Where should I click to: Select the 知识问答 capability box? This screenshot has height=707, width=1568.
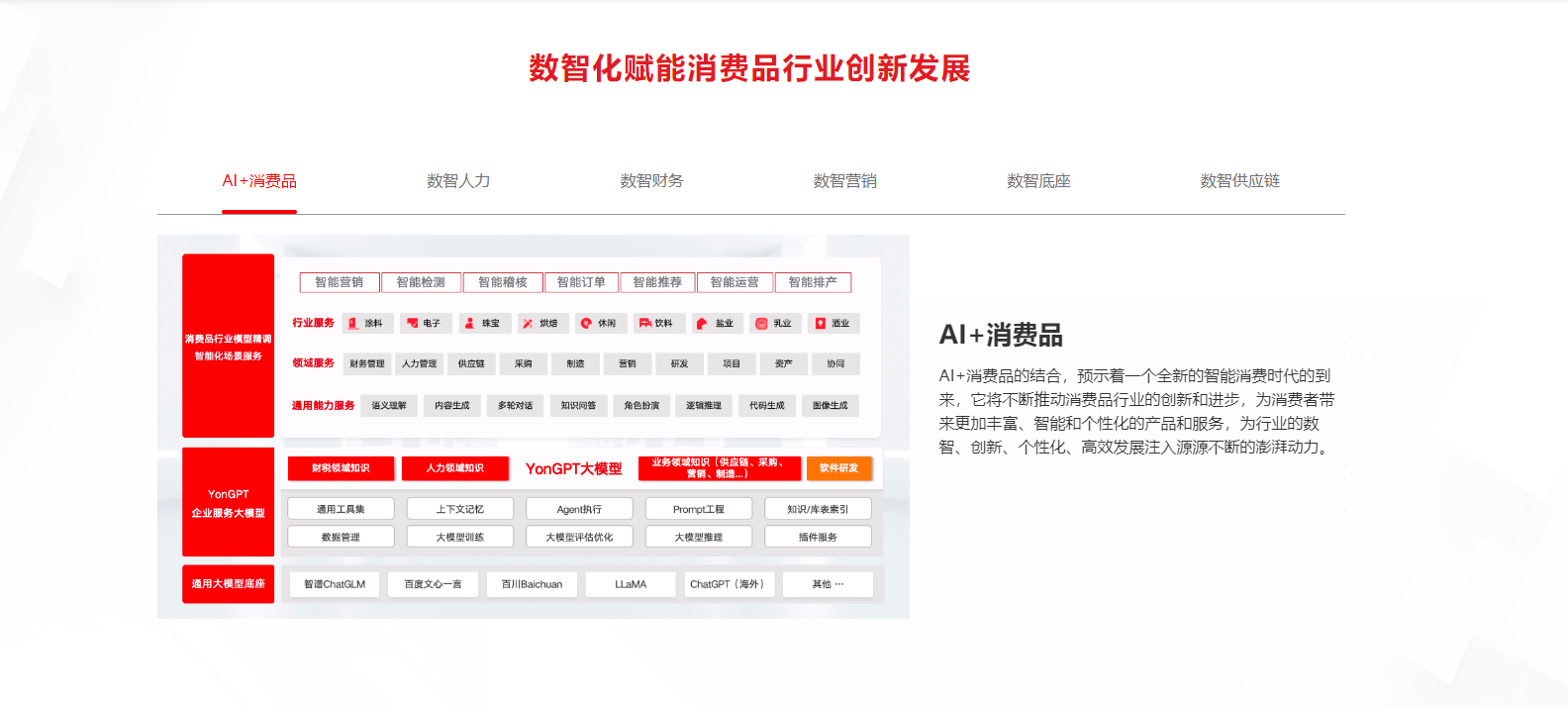pyautogui.click(x=578, y=406)
